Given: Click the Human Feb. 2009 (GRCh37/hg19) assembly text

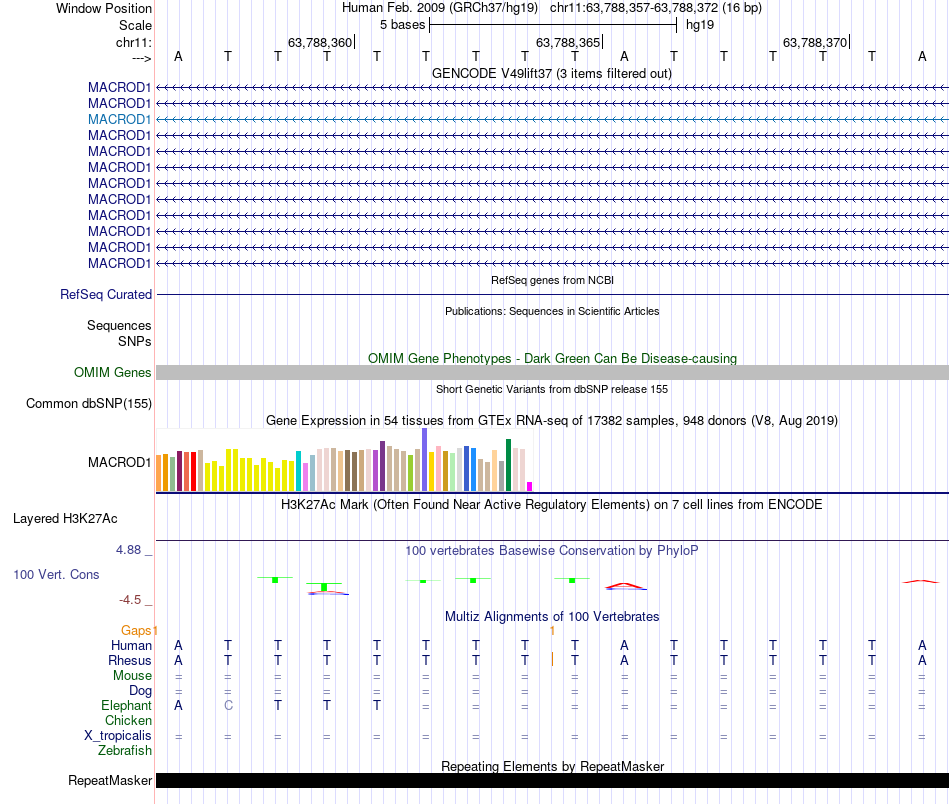Looking at the screenshot, I should tap(440, 8).
